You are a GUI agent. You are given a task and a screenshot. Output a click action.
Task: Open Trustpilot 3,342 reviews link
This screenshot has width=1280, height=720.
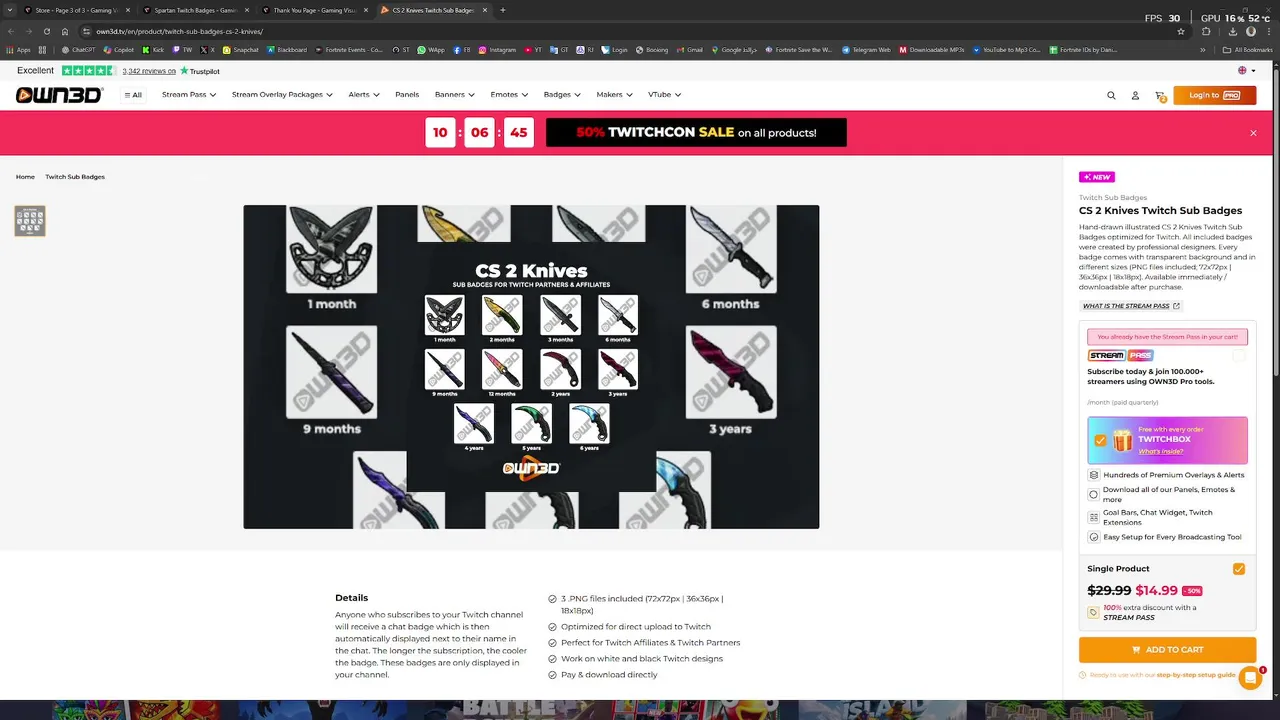[149, 71]
